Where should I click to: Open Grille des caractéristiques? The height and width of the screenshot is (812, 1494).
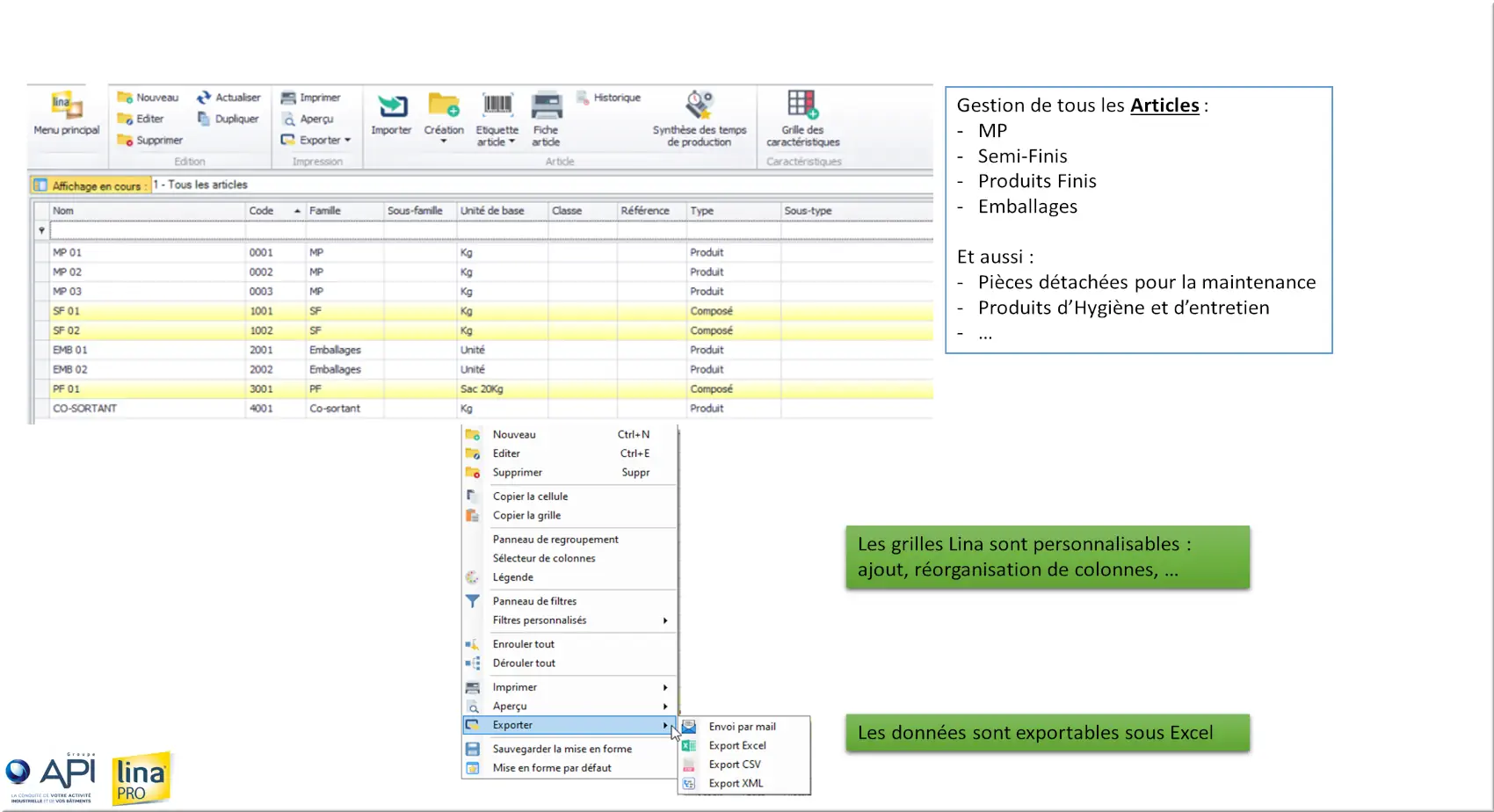coord(803,119)
